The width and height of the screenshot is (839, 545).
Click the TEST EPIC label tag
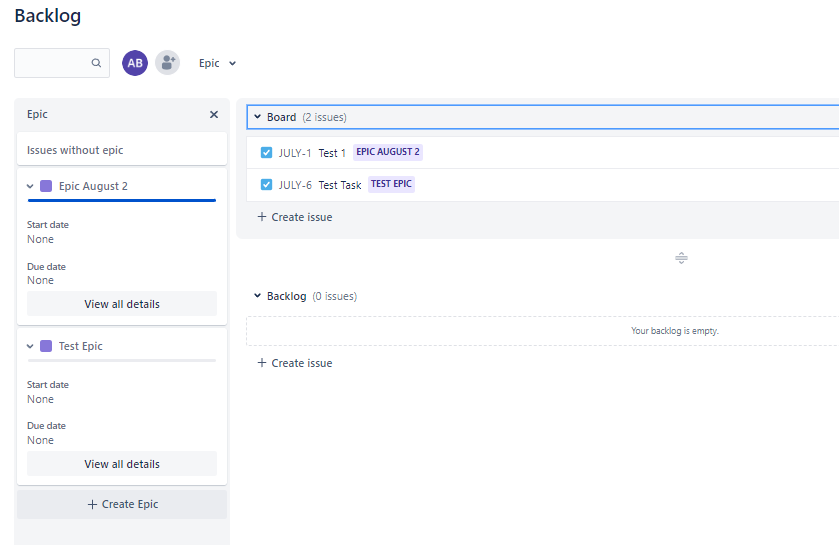coord(391,184)
